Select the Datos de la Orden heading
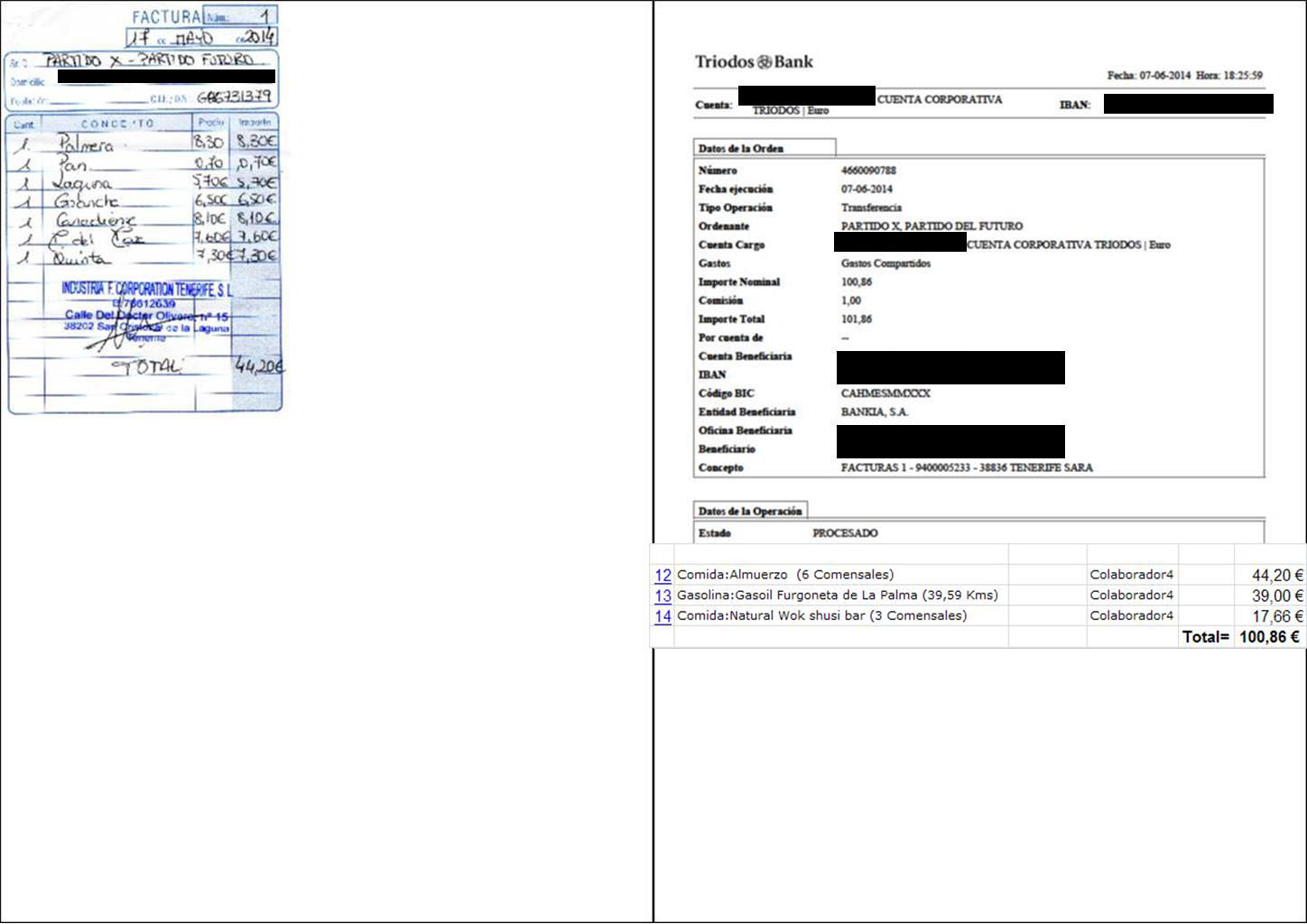The image size is (1307, 924). pos(741,148)
